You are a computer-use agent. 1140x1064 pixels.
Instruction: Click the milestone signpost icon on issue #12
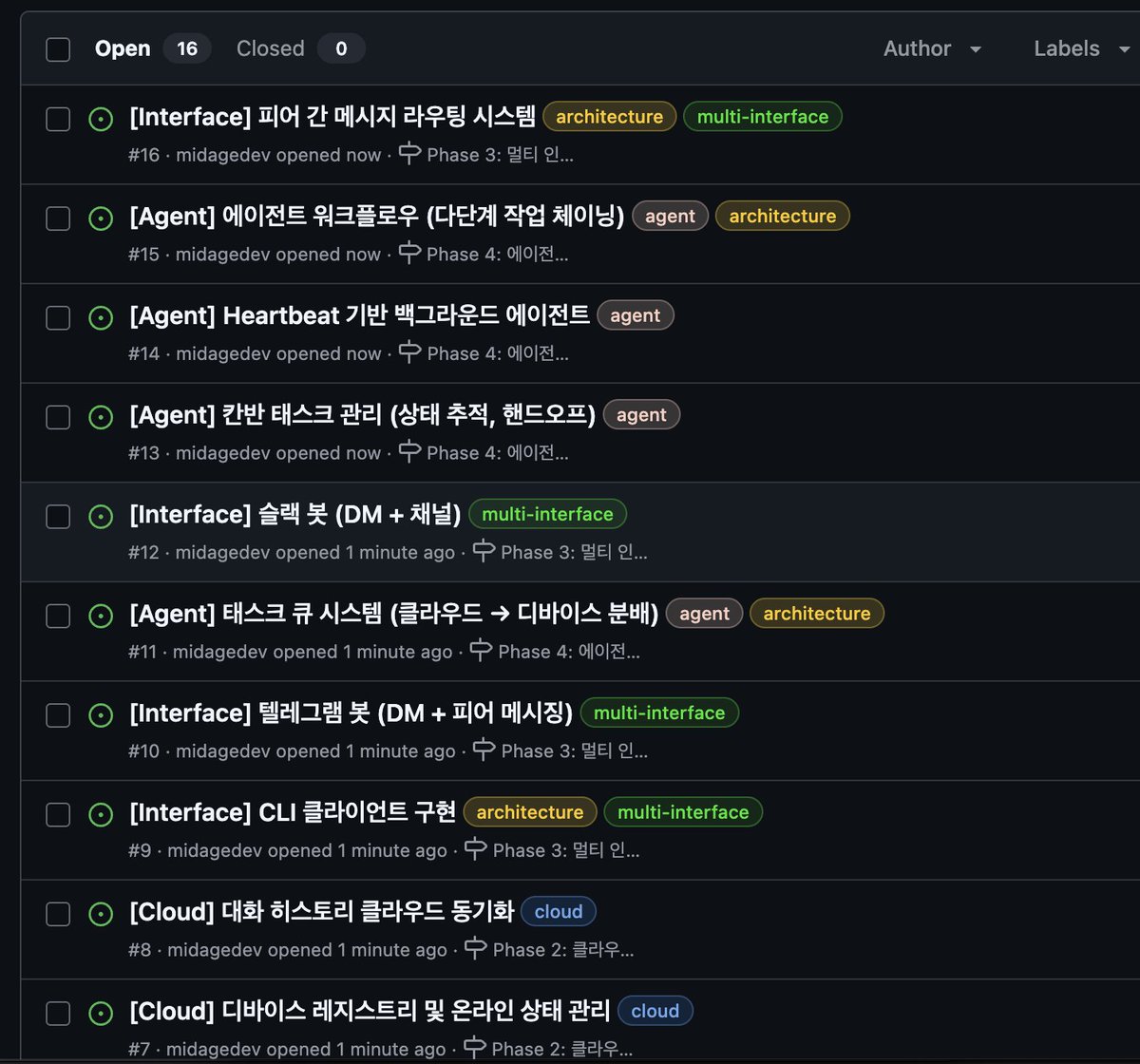484,551
